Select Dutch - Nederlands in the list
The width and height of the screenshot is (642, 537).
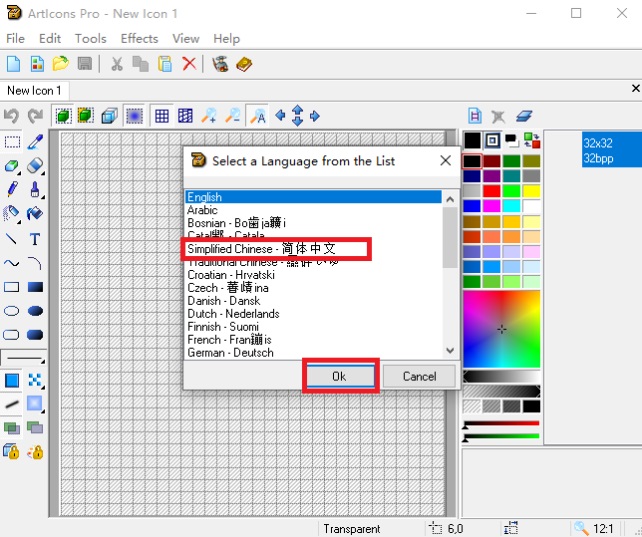pyautogui.click(x=313, y=314)
